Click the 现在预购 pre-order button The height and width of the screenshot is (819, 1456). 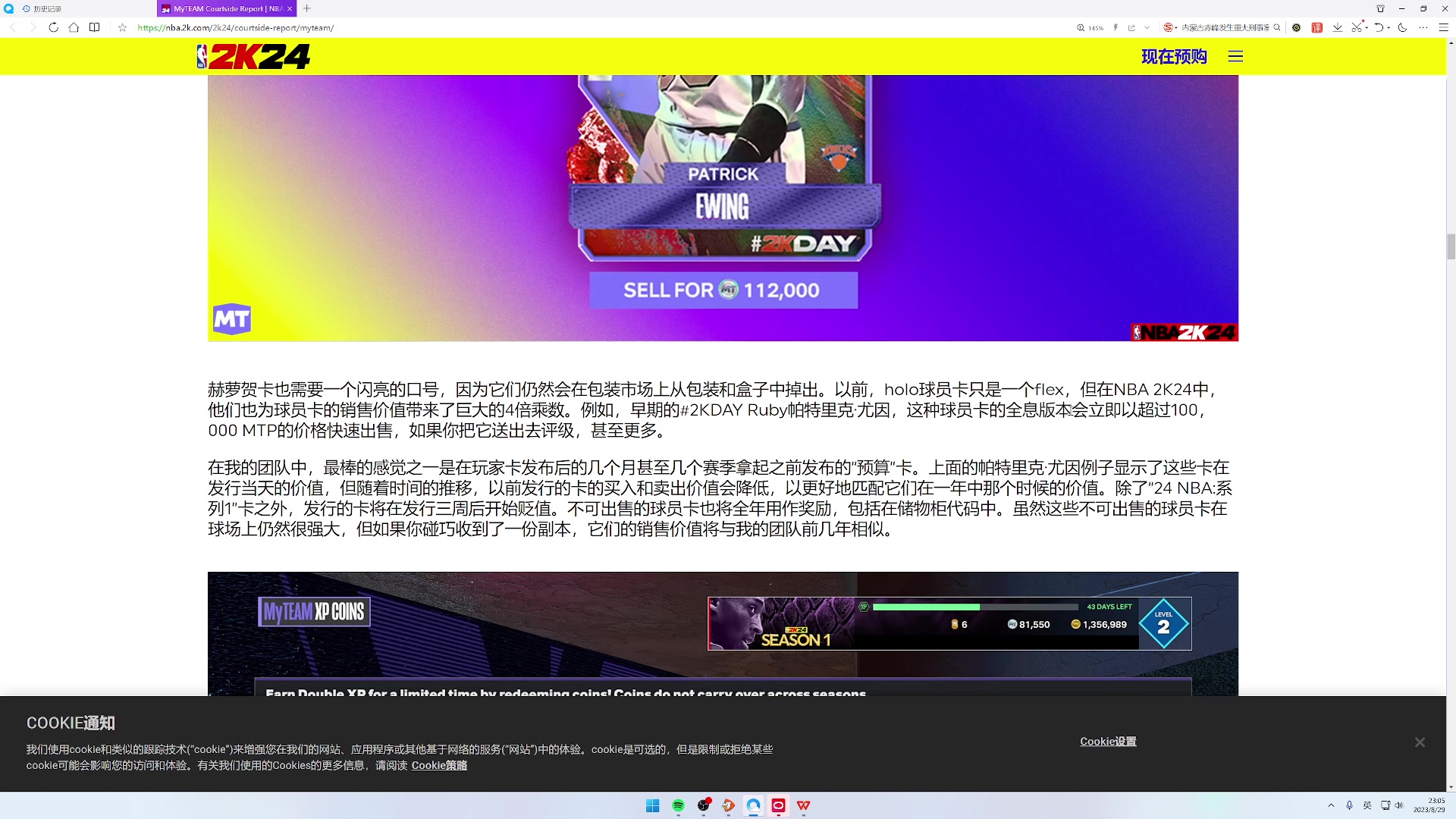[x=1174, y=56]
